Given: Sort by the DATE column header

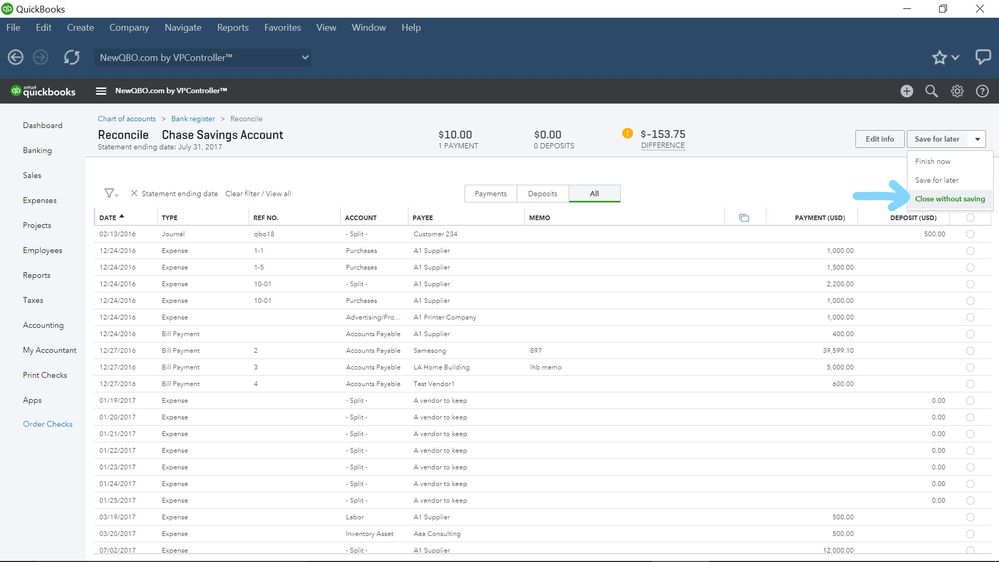Looking at the screenshot, I should point(111,217).
